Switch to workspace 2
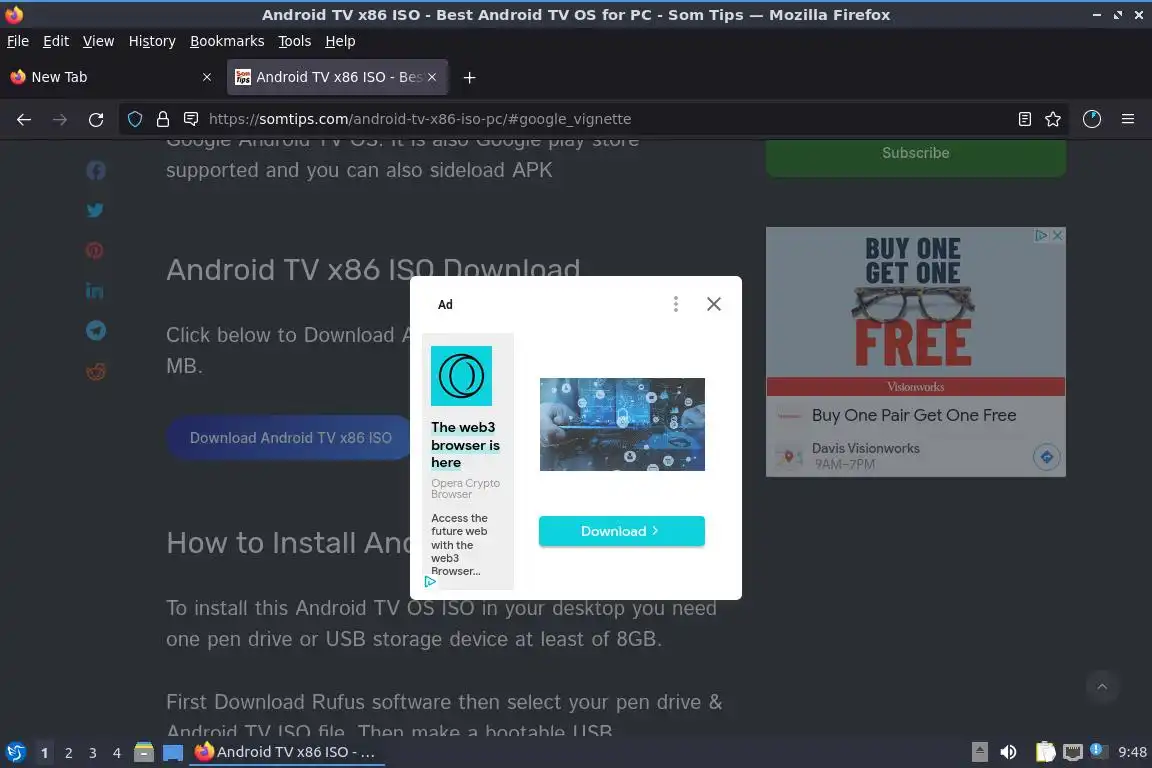1152x768 pixels. [68, 753]
